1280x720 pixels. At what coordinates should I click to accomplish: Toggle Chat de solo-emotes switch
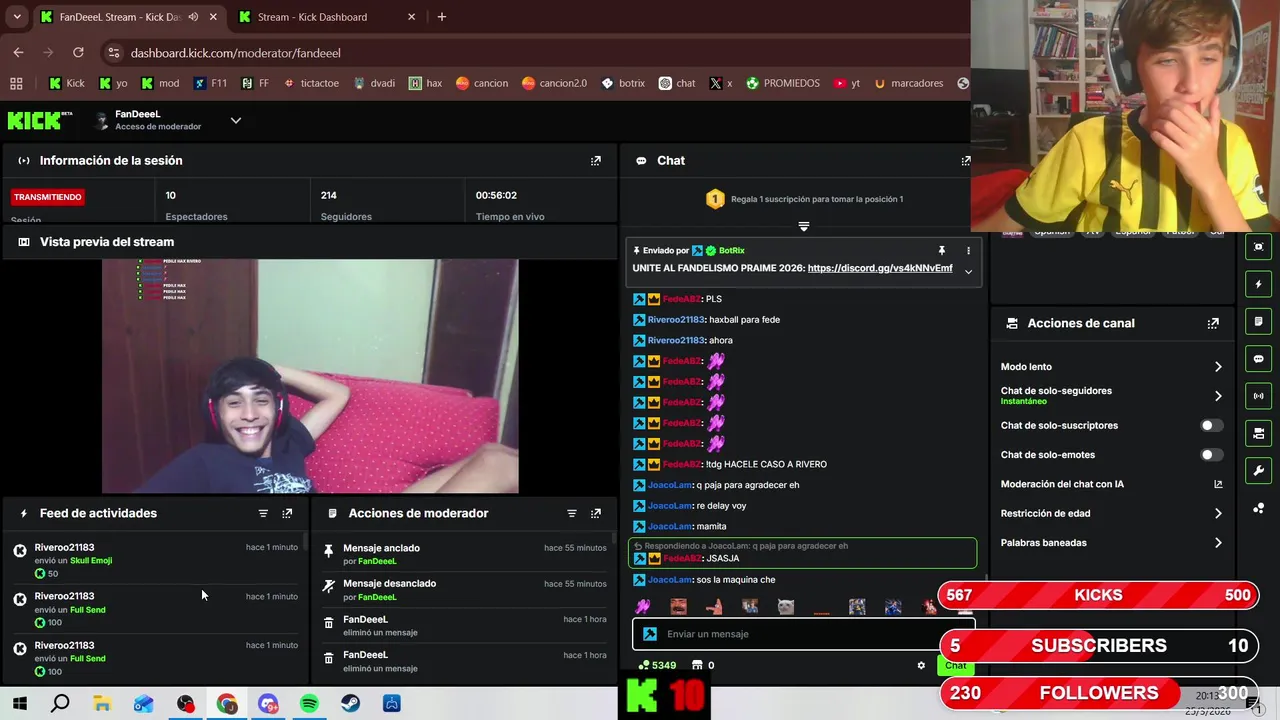click(x=1211, y=455)
